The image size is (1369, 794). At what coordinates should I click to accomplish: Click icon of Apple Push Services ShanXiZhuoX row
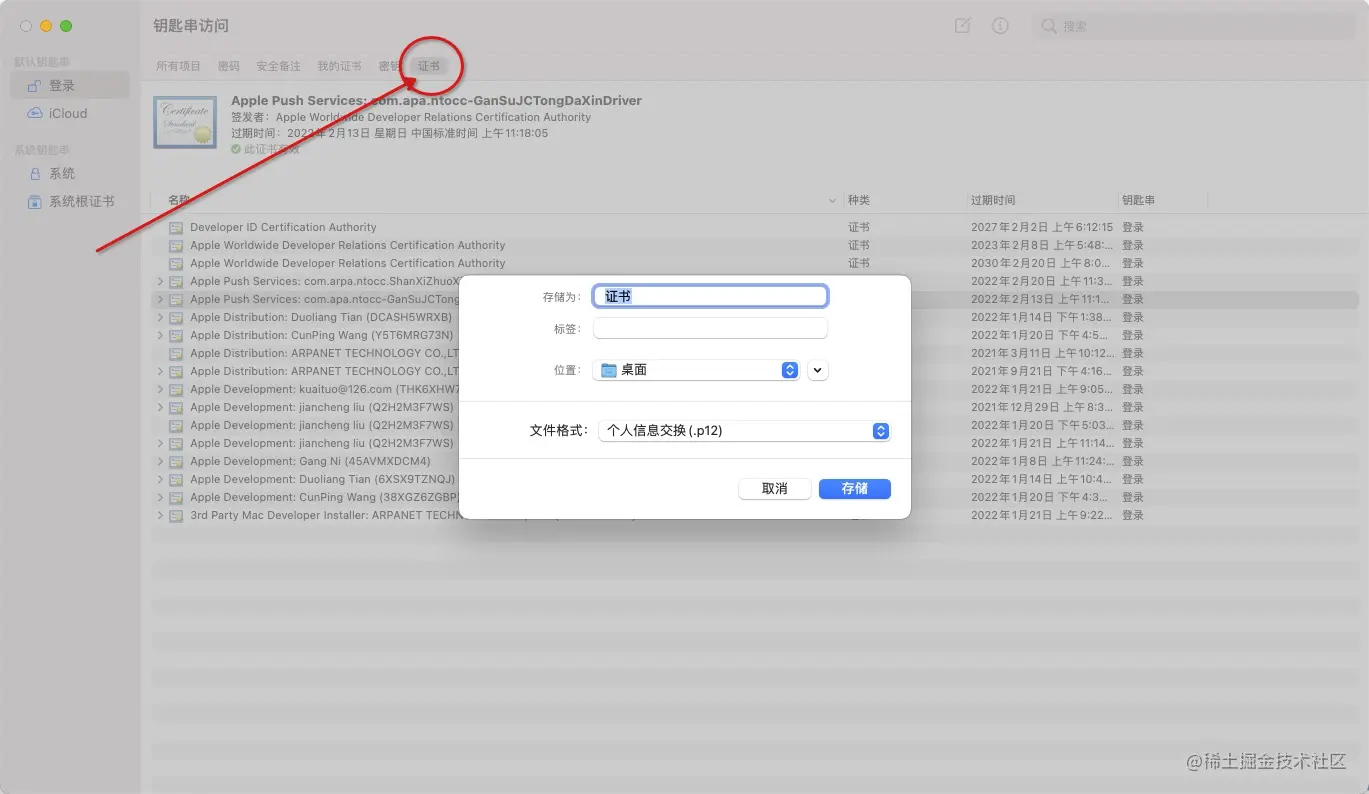point(176,281)
